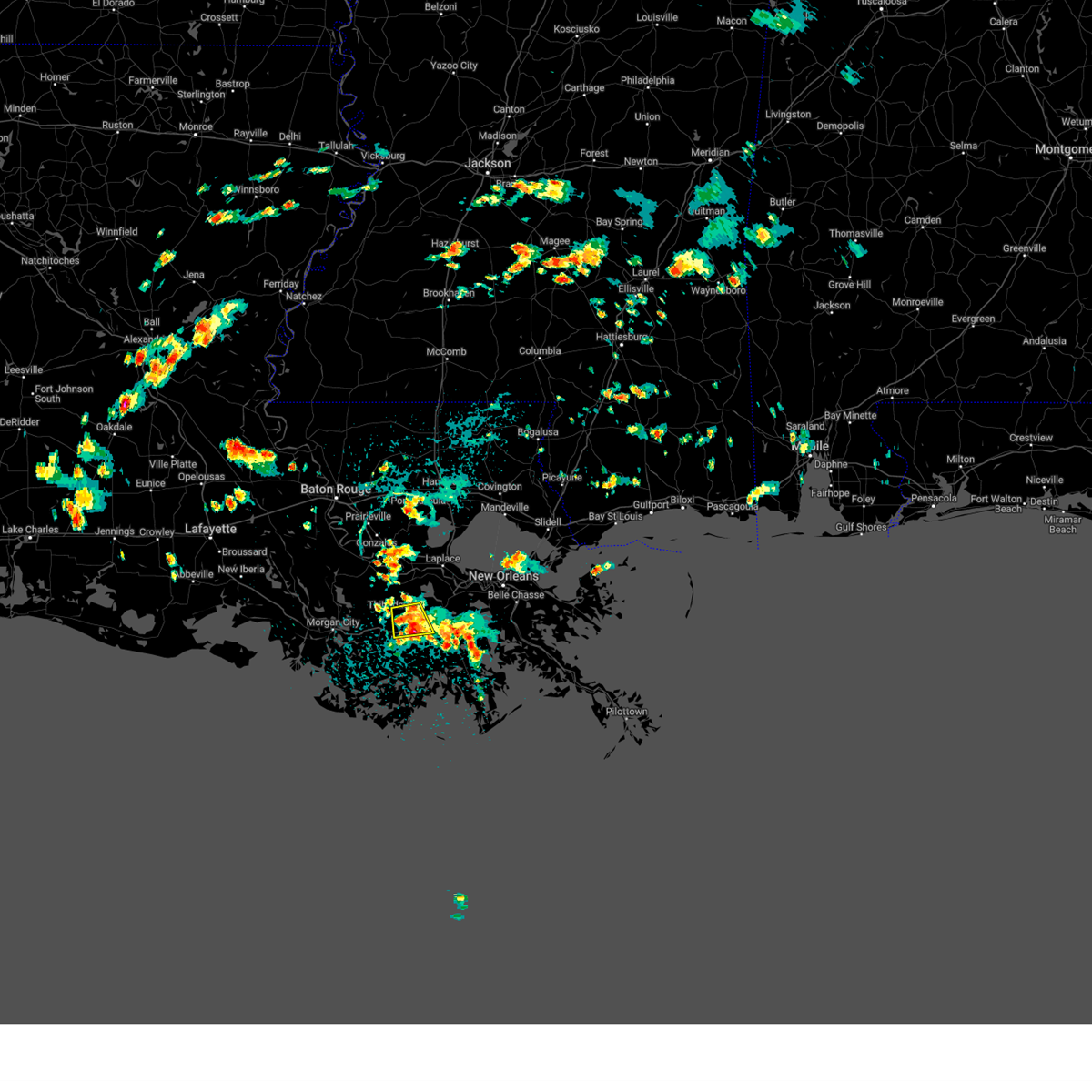Click the Eunice label
This screenshot has width=1092, height=1092.
click(x=151, y=484)
